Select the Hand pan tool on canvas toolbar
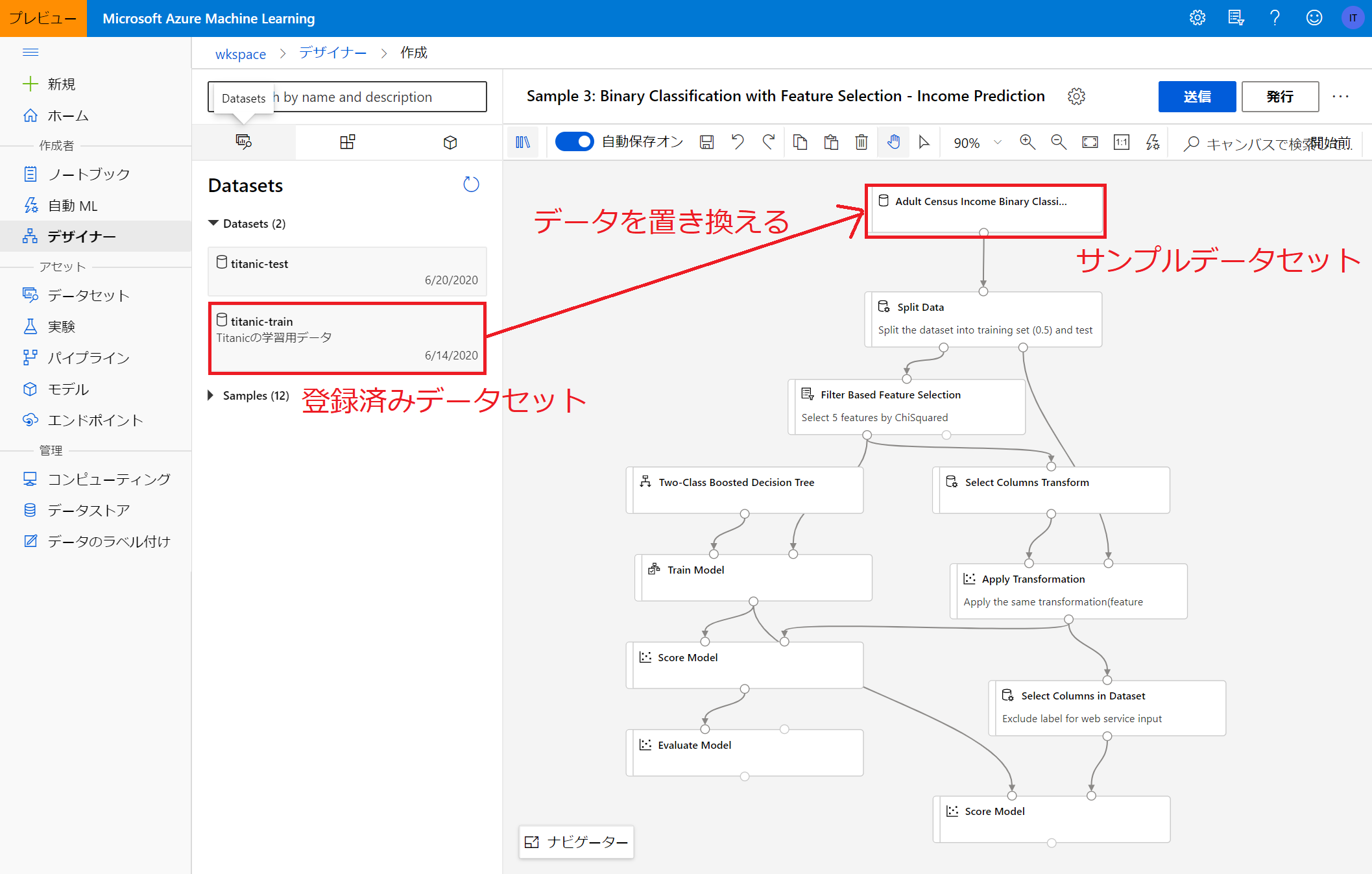 pos(893,141)
